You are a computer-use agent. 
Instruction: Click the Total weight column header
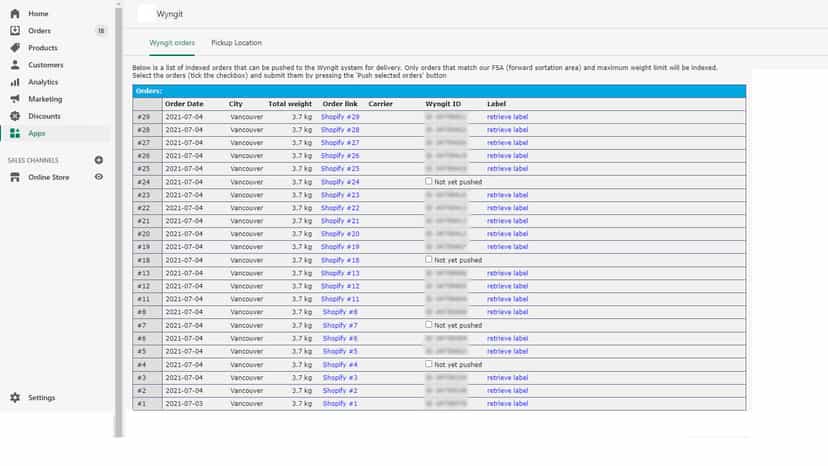(x=290, y=104)
